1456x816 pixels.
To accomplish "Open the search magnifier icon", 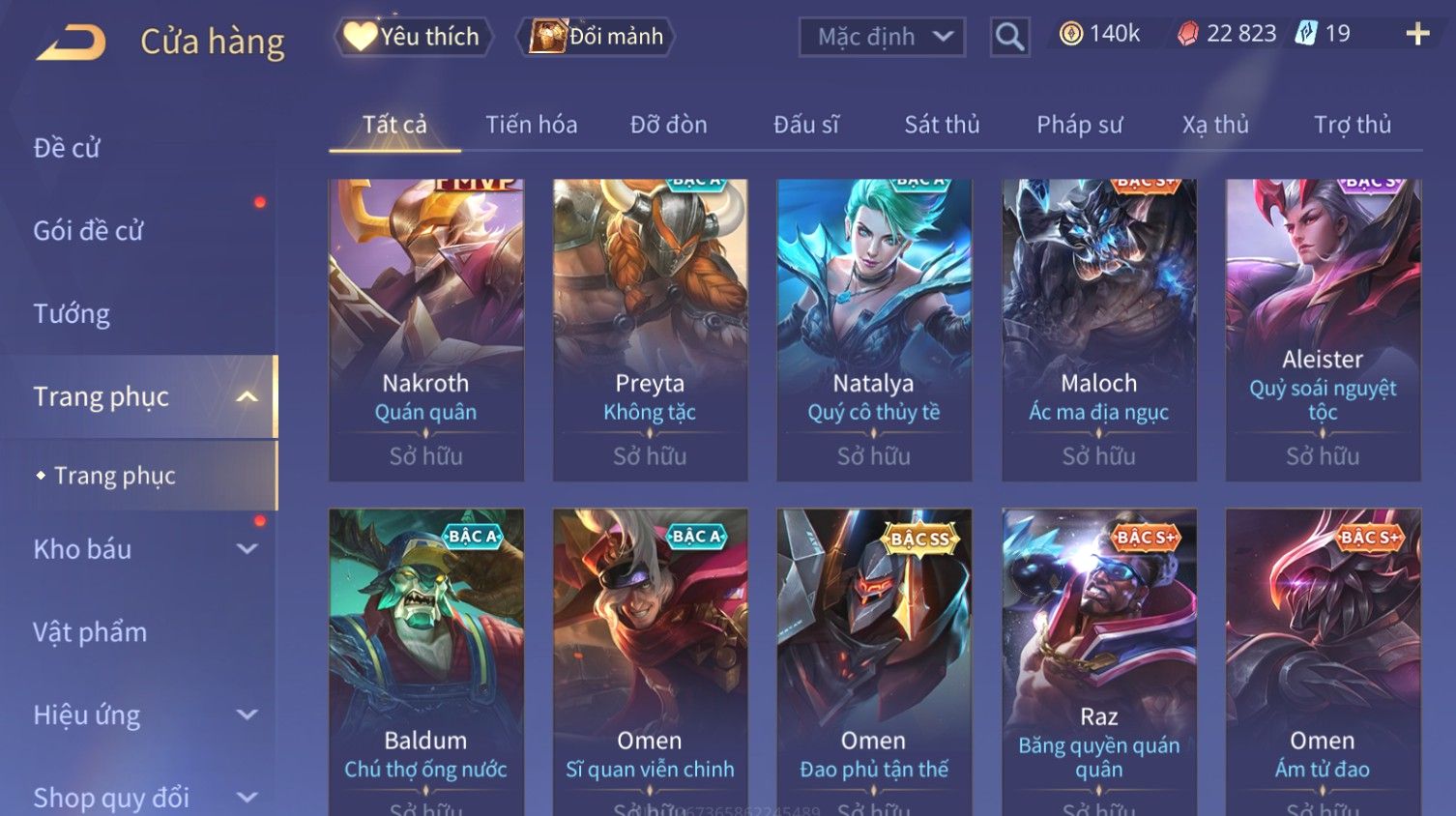I will pos(1009,38).
